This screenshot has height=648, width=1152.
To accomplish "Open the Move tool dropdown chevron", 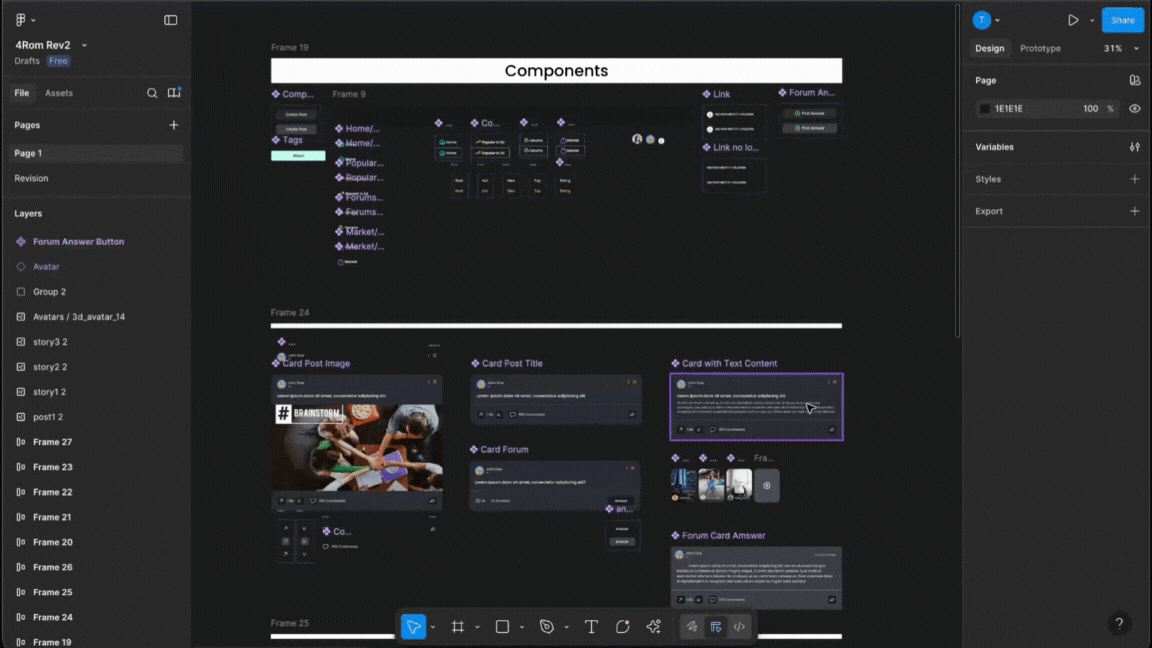I will tap(432, 627).
